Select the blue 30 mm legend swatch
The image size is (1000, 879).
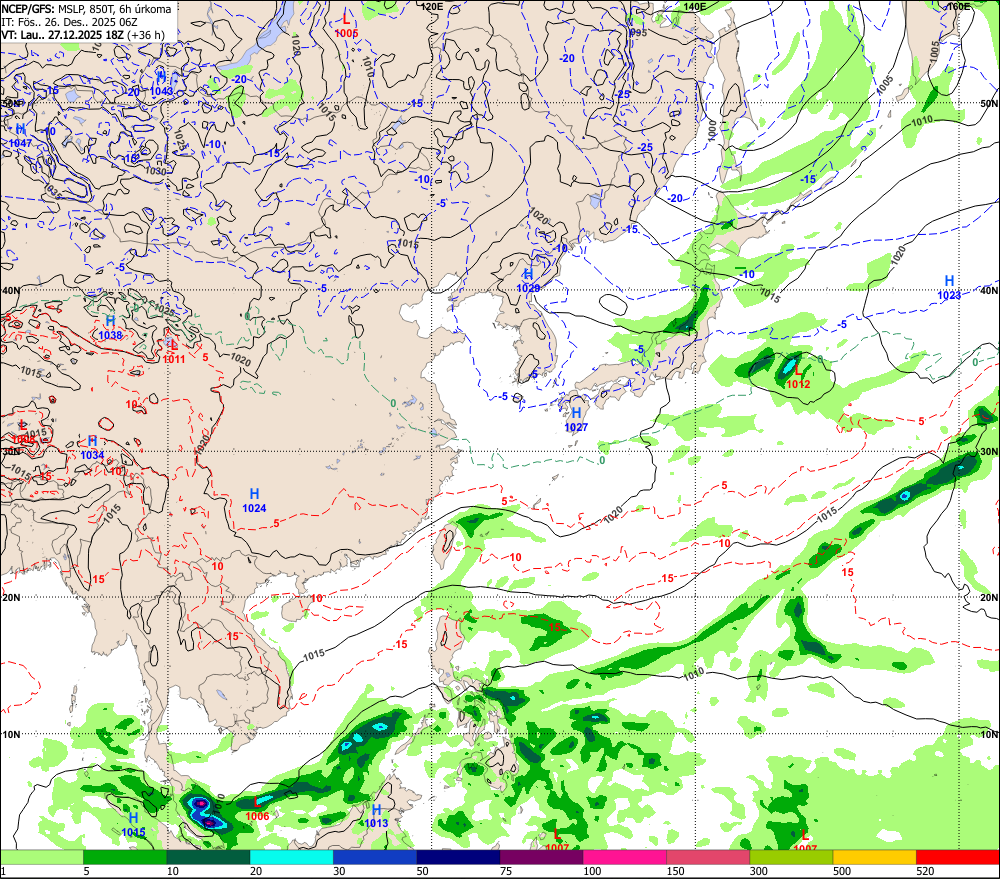tap(374, 857)
